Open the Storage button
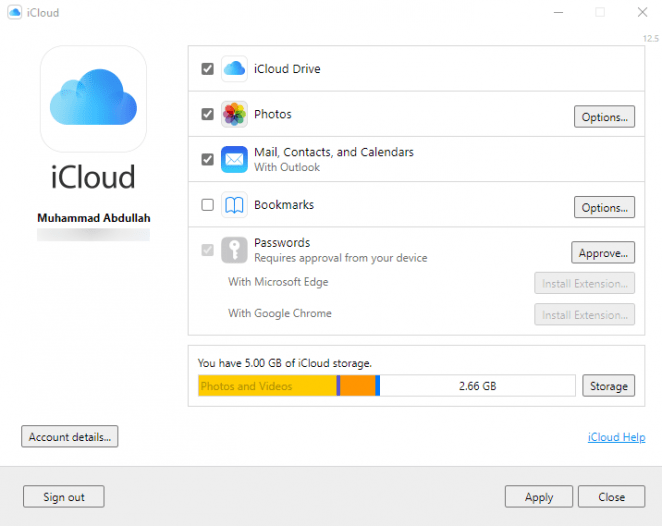 608,386
